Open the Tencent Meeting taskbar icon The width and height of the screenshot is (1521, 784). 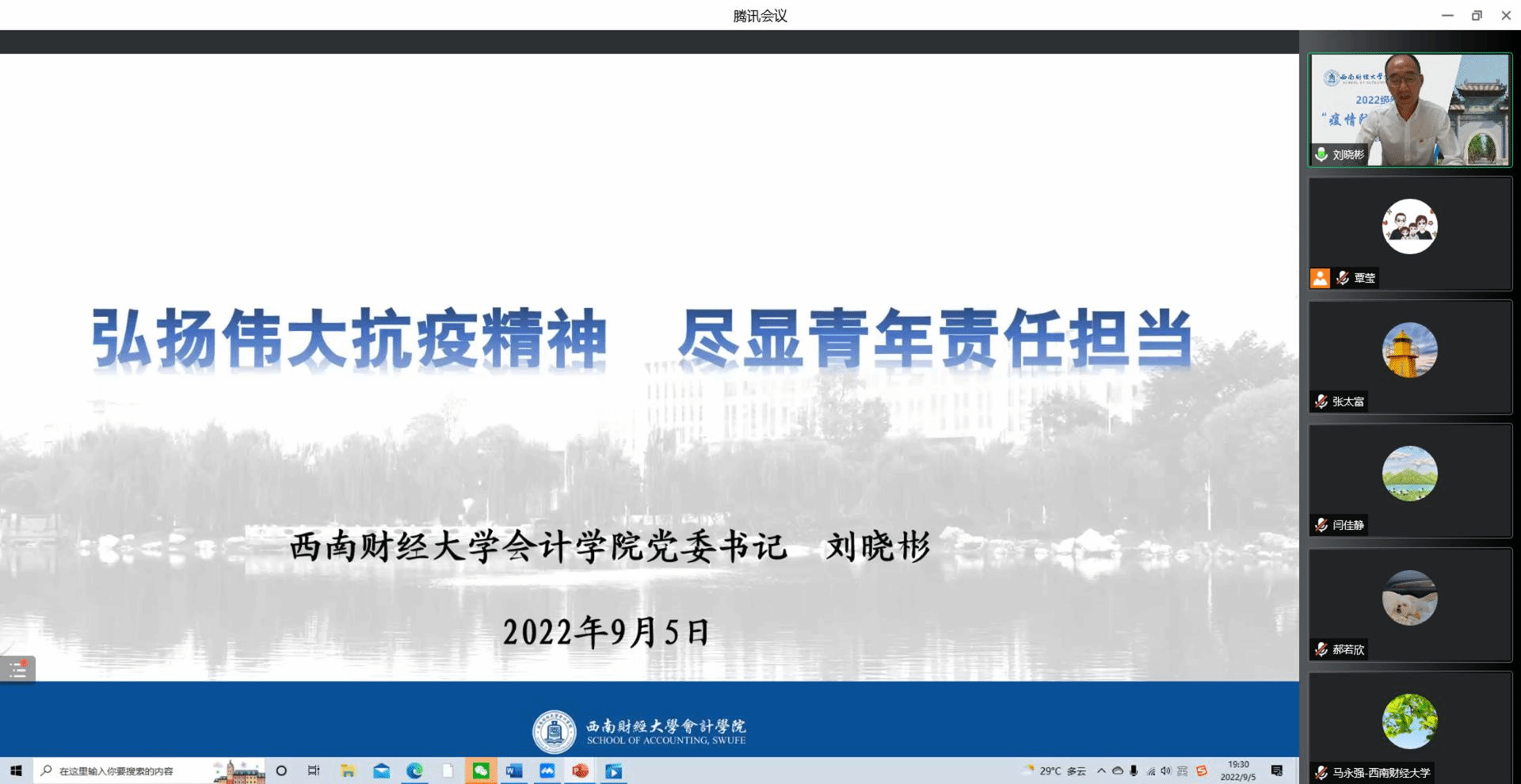click(x=547, y=771)
